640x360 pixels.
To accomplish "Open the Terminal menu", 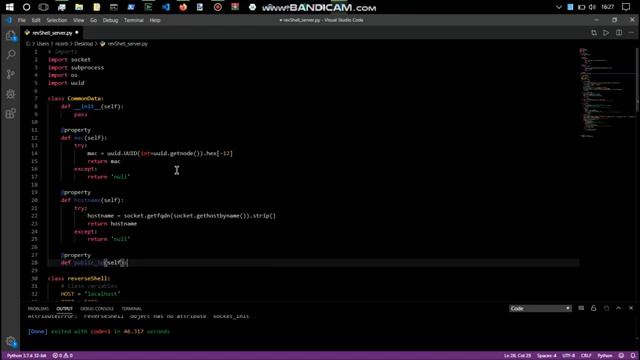I will (133, 20).
